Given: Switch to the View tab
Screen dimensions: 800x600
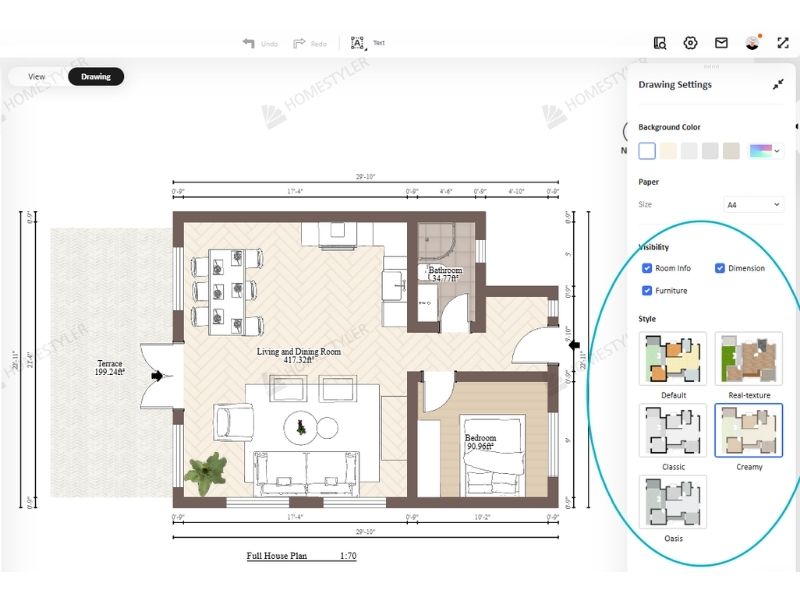Looking at the screenshot, I should point(37,76).
